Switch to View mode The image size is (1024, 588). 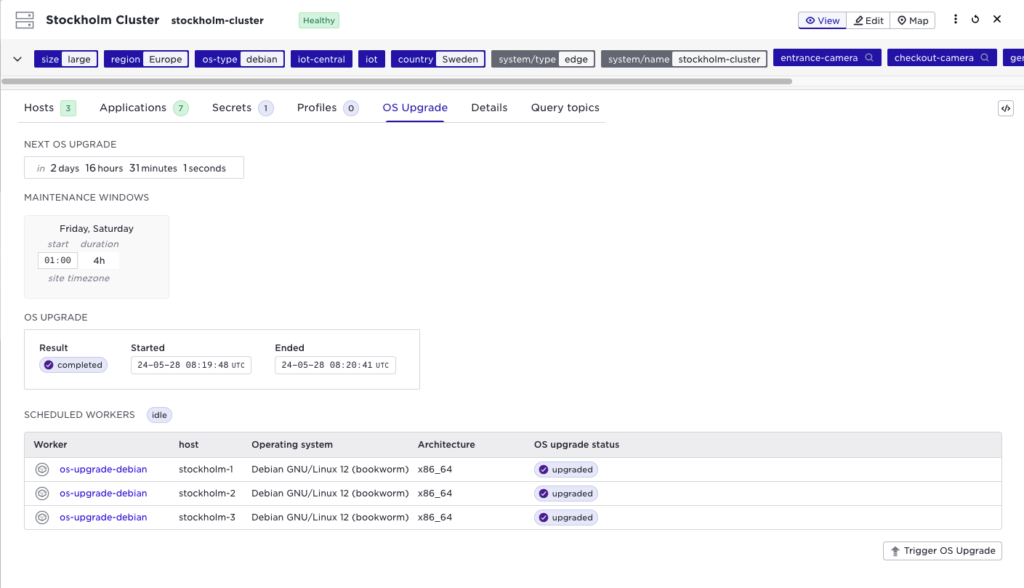(822, 20)
